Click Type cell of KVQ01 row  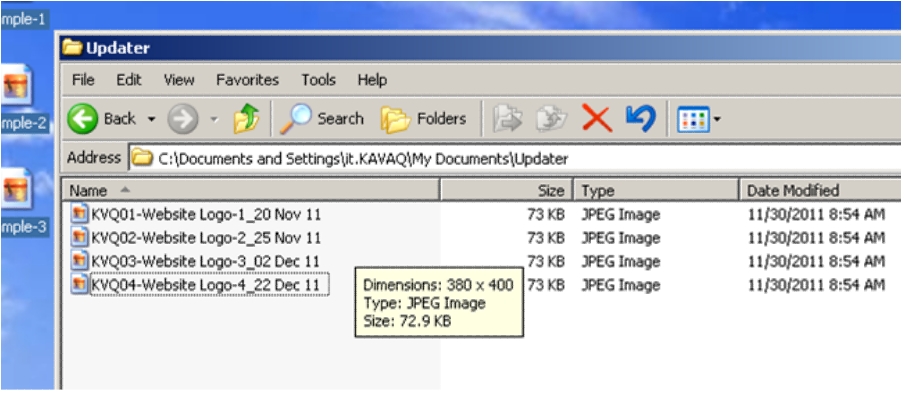point(620,215)
